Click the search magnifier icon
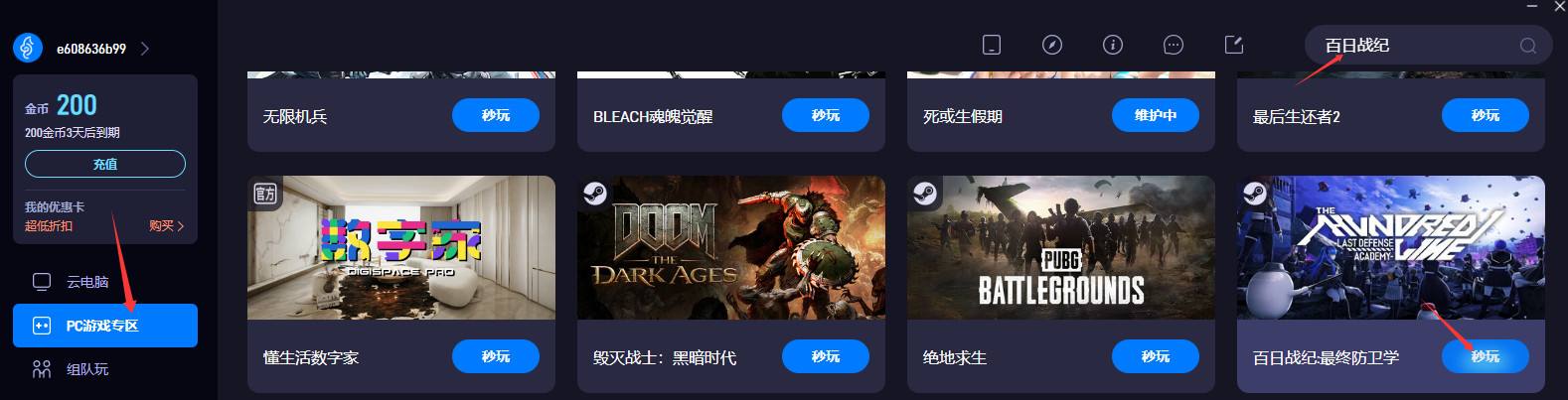The height and width of the screenshot is (400, 1568). click(x=1528, y=46)
